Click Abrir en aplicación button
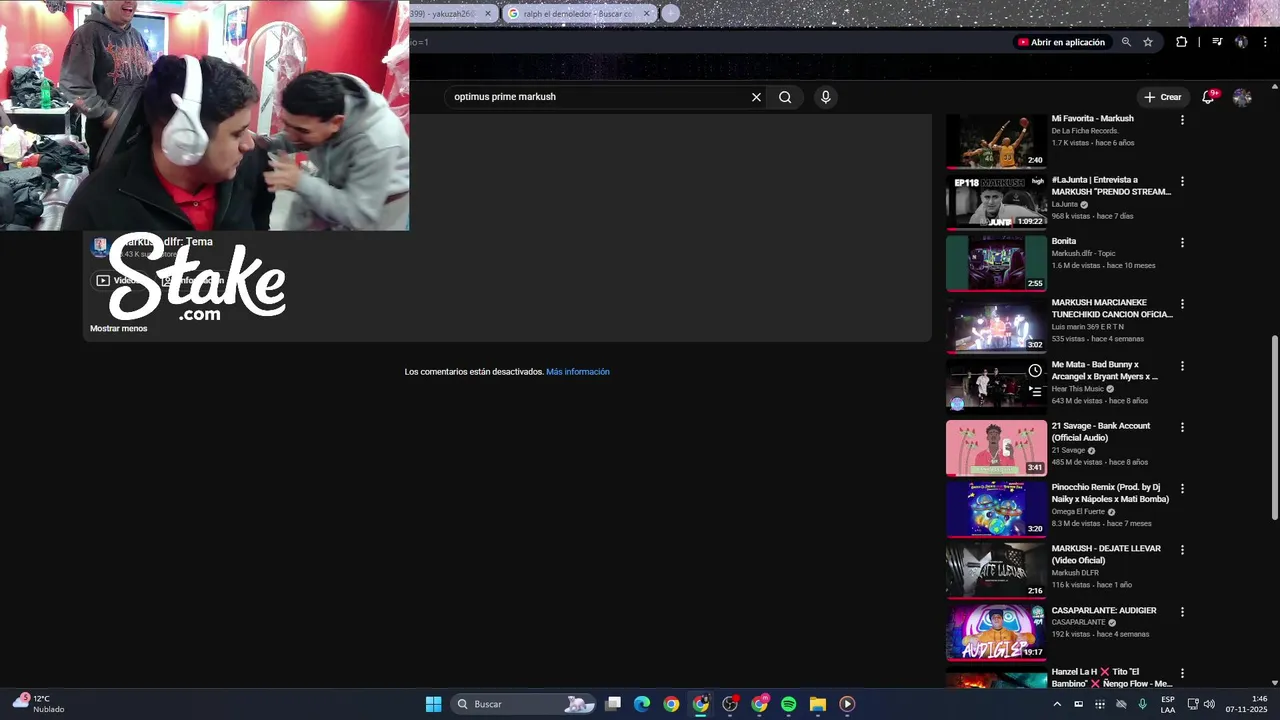1280x720 pixels. (1061, 42)
